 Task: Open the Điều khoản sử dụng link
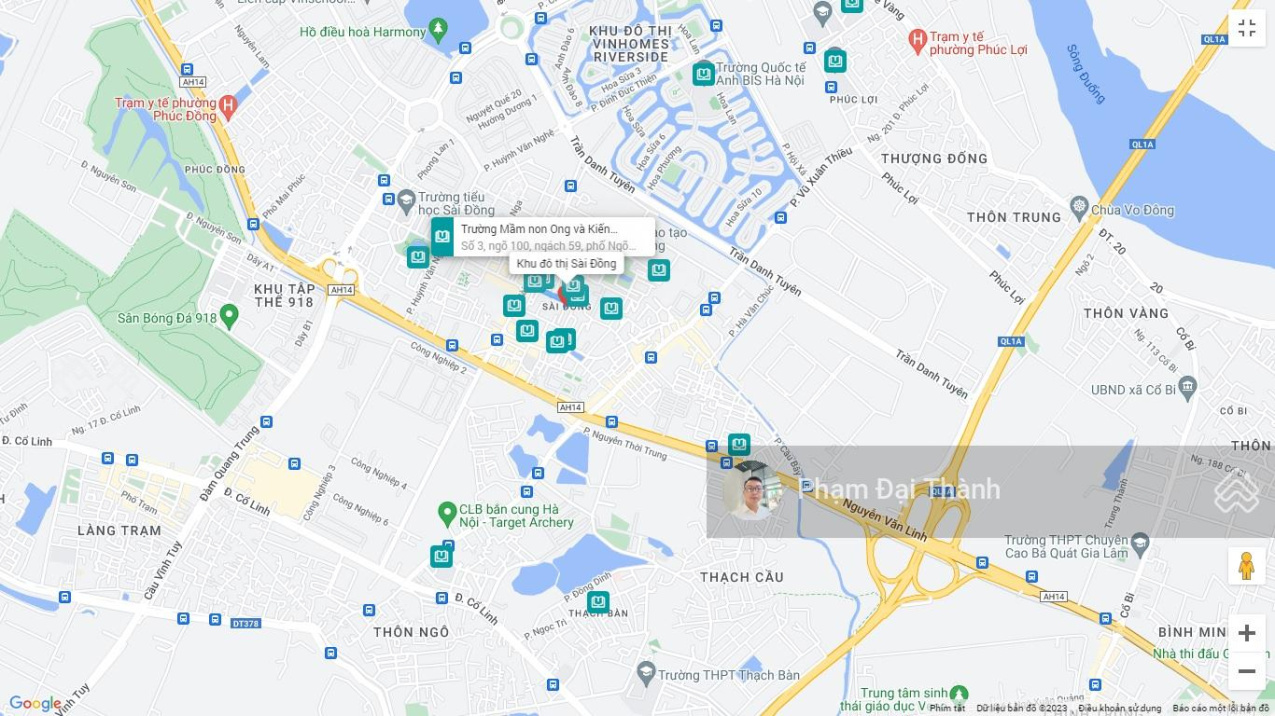1120,708
